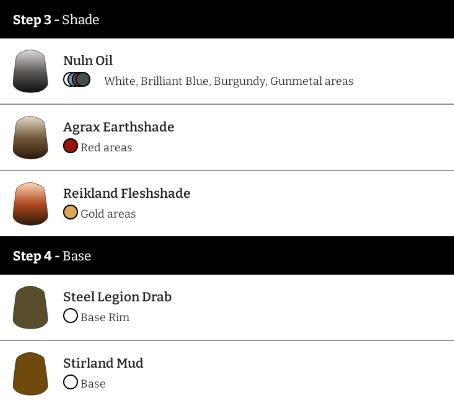Toggle the empty circle beside Base
Screen dimensions: 454x404
[x=70, y=382]
